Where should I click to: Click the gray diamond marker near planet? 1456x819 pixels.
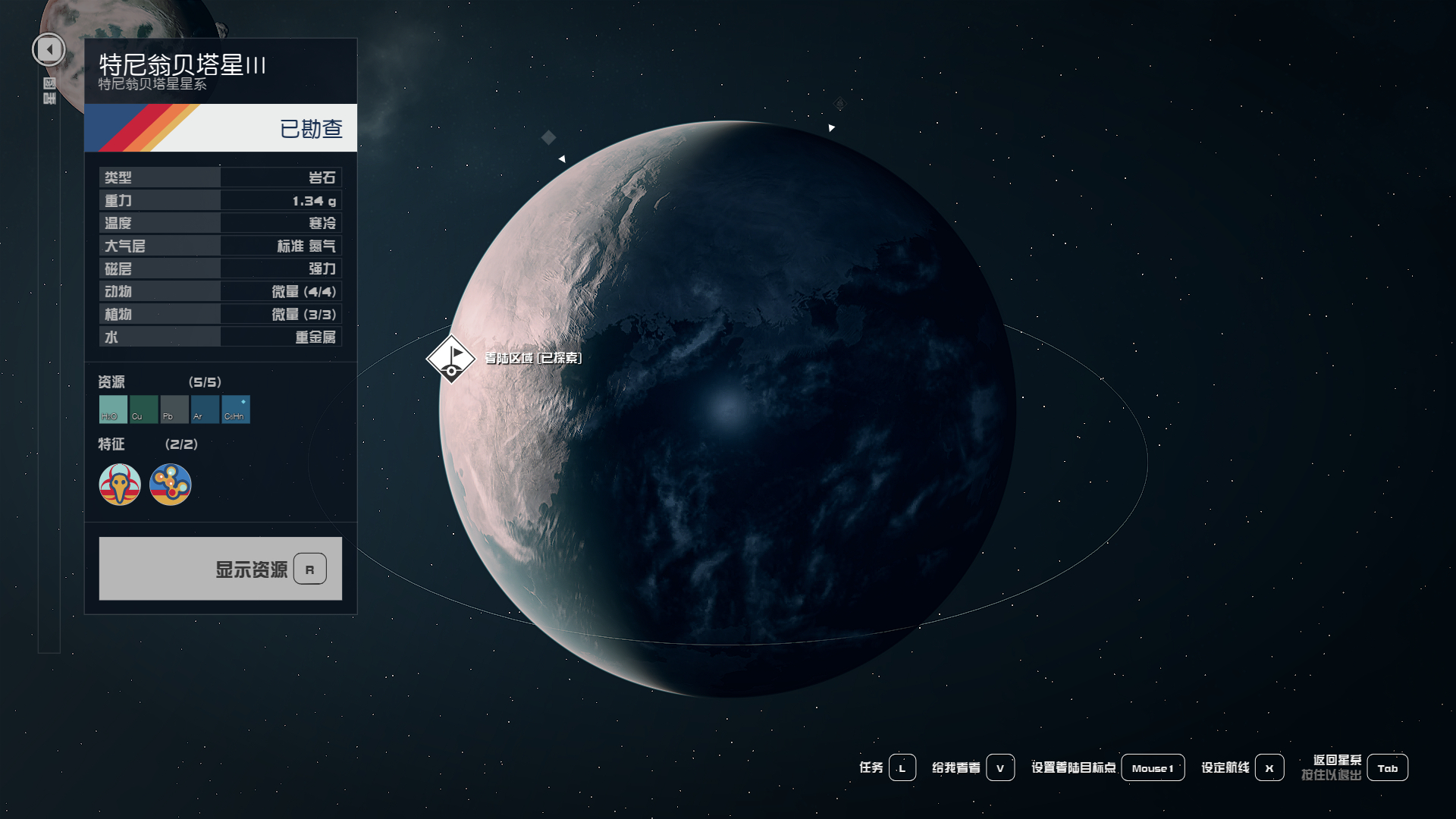[549, 137]
